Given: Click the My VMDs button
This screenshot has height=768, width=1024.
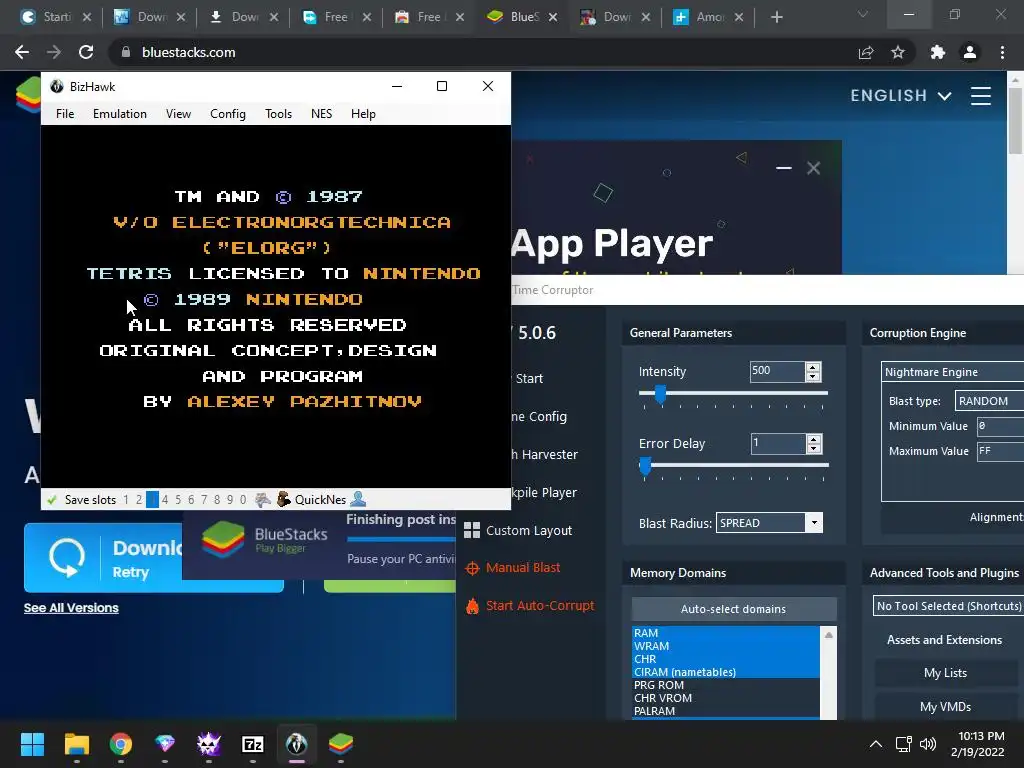Looking at the screenshot, I should point(946,707).
